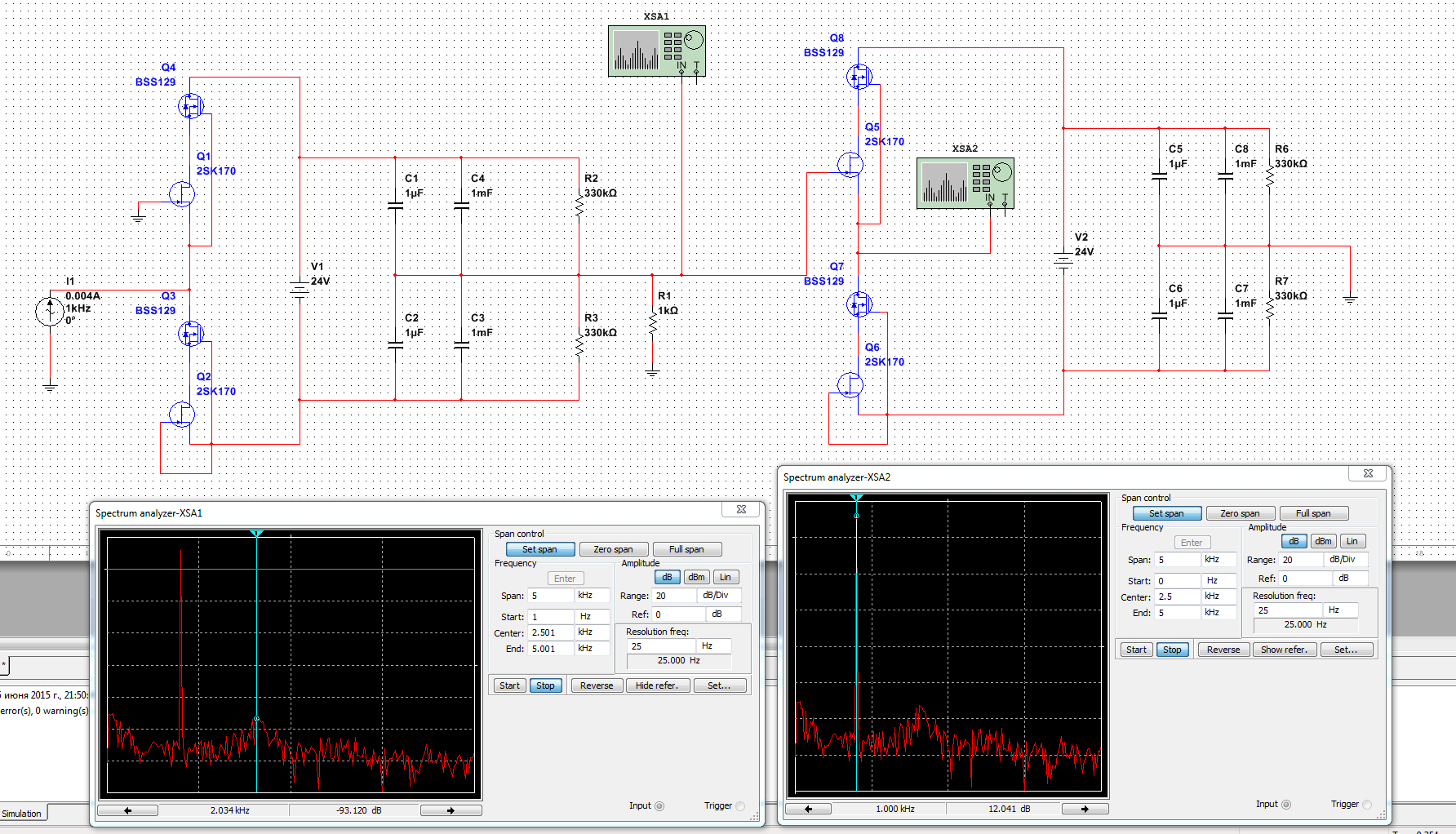The width and height of the screenshot is (1456, 834).
Task: Select the Trigger radio button in XSA1
Action: 740,806
